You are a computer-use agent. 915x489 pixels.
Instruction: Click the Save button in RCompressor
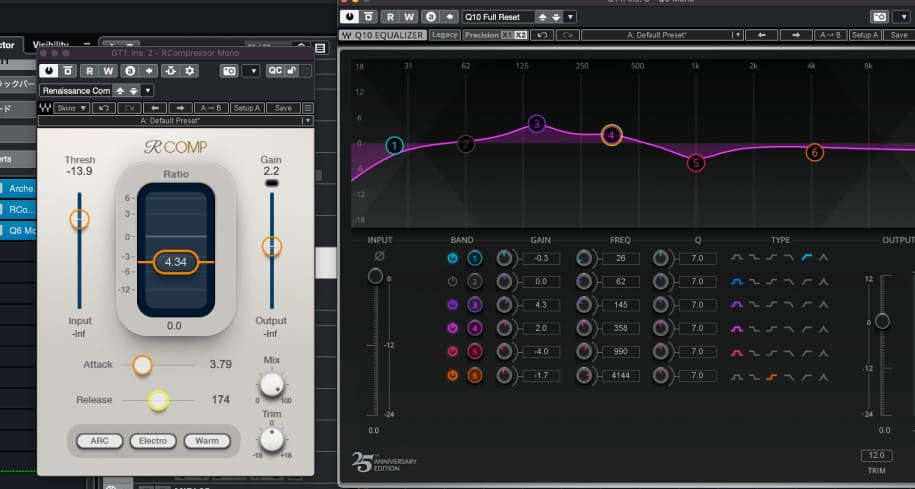click(283, 108)
